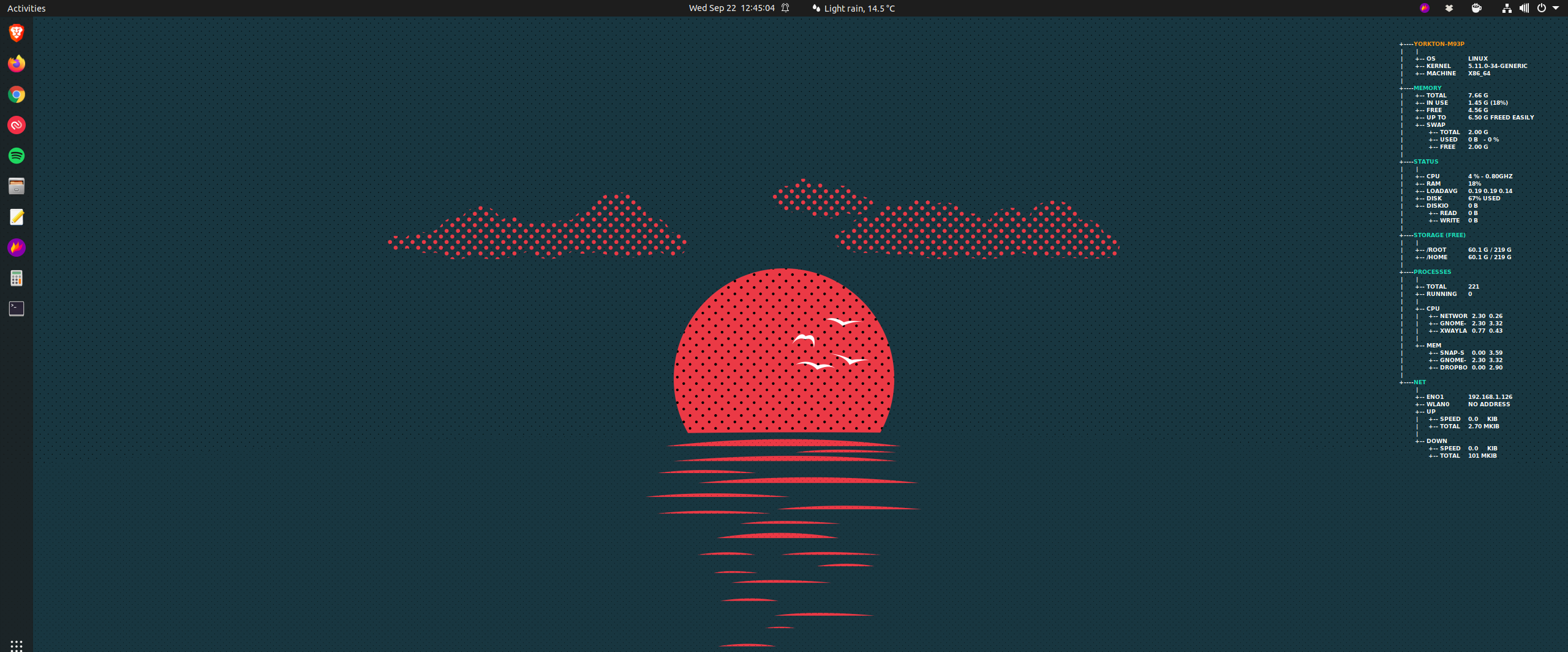
Task: Toggle the Caffeine coffee cup indicator
Action: click(1477, 8)
